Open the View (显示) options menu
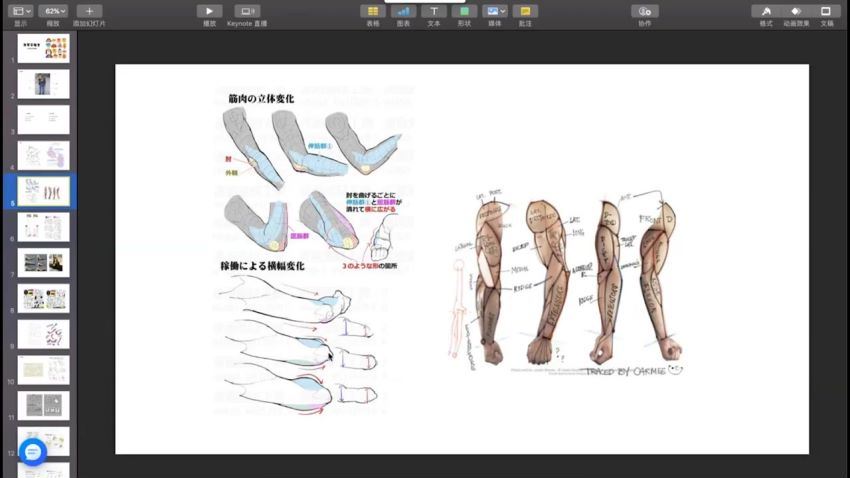This screenshot has height=478, width=850. 21,11
